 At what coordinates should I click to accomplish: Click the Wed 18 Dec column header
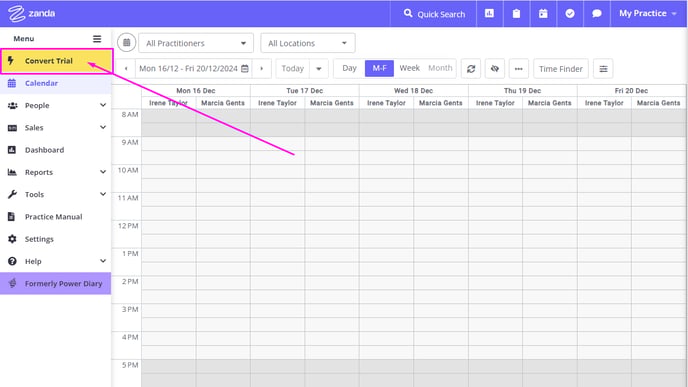pos(413,91)
